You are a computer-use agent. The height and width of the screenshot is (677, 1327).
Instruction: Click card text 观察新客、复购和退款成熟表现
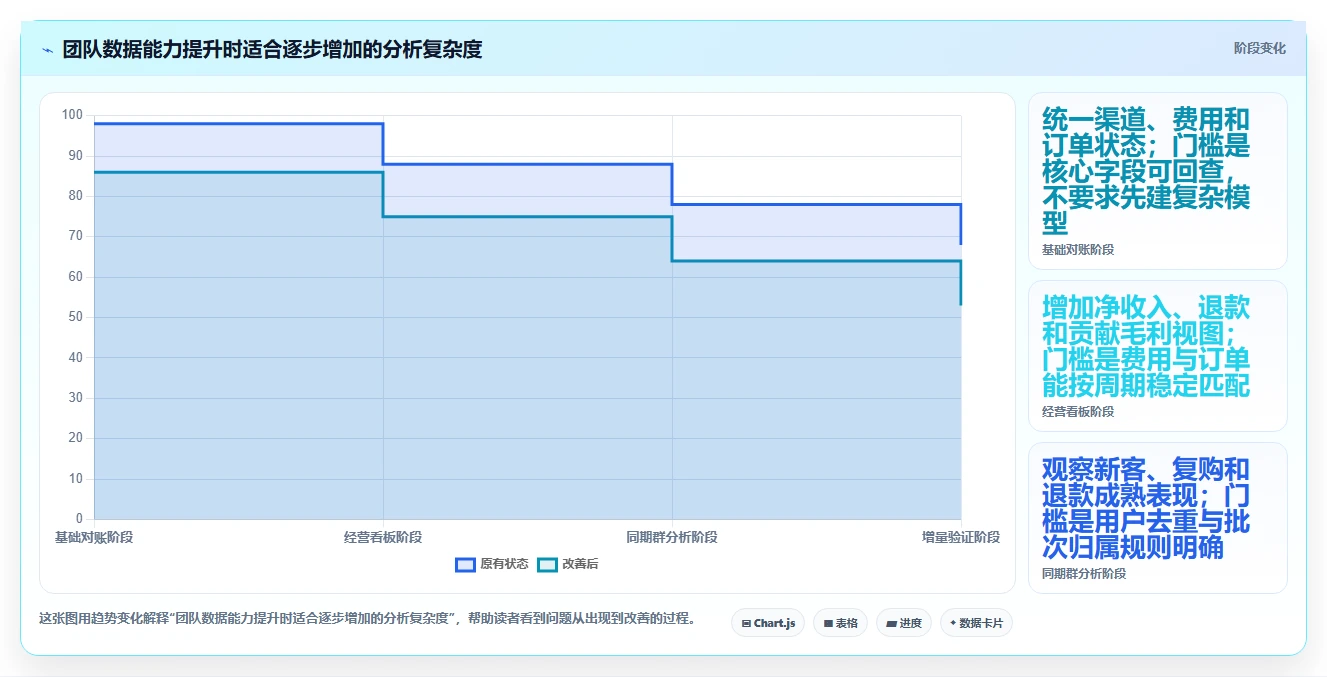click(x=1145, y=482)
